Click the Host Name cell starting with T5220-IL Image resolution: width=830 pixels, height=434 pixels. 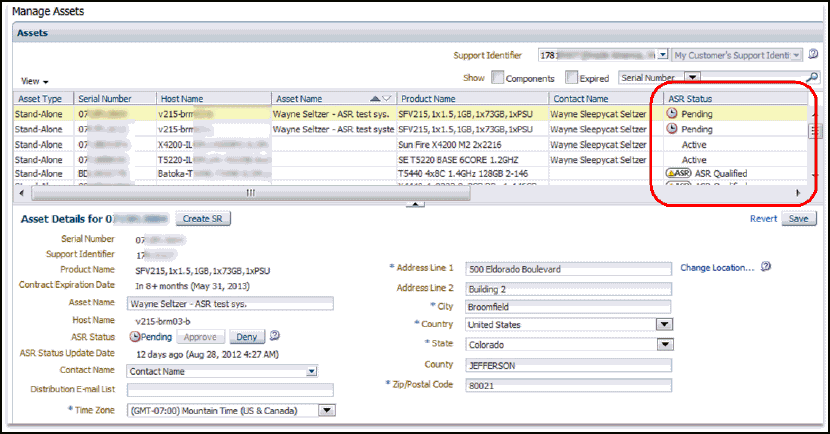coord(214,160)
